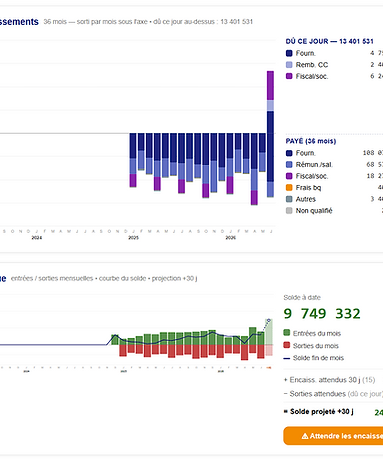Click the orange Frais bq legend swatch
The image size is (383, 460).
(x=289, y=188)
